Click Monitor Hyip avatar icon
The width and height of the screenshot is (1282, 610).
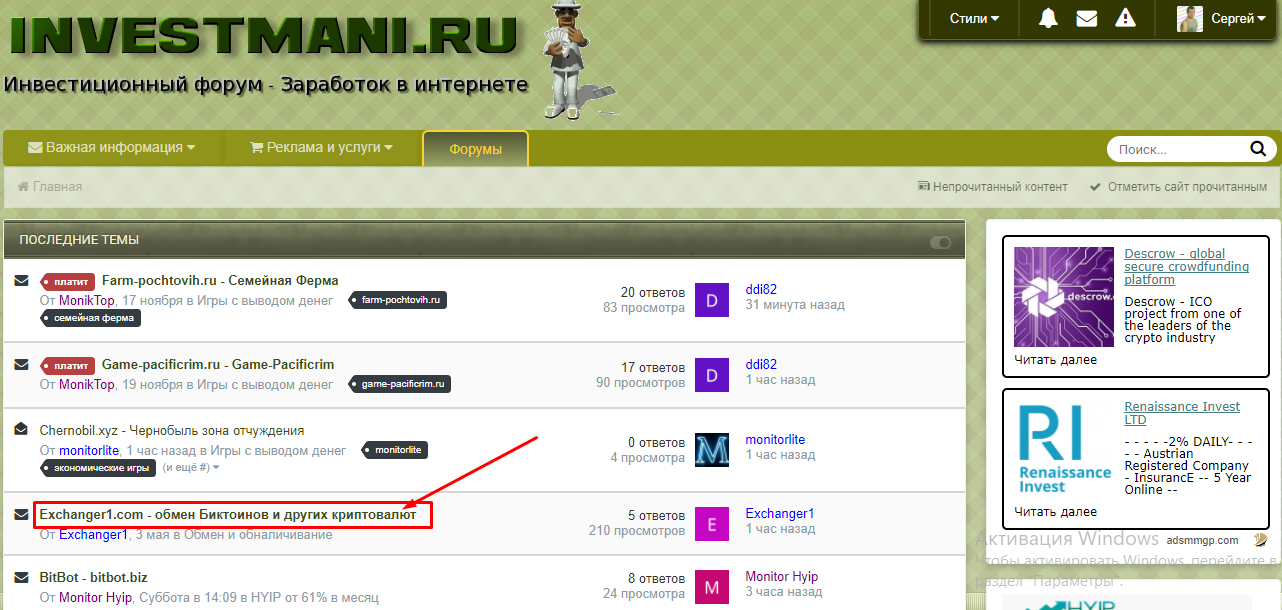711,587
